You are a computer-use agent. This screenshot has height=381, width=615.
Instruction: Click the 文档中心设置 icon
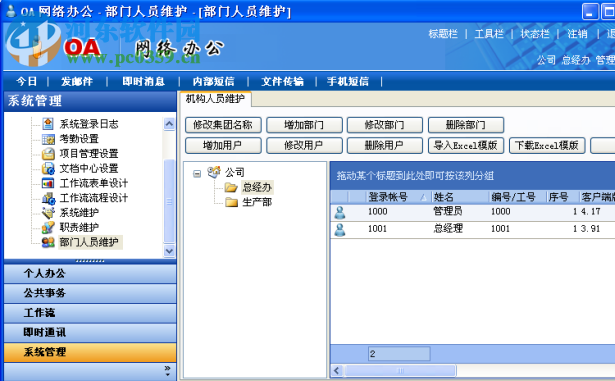(48, 168)
